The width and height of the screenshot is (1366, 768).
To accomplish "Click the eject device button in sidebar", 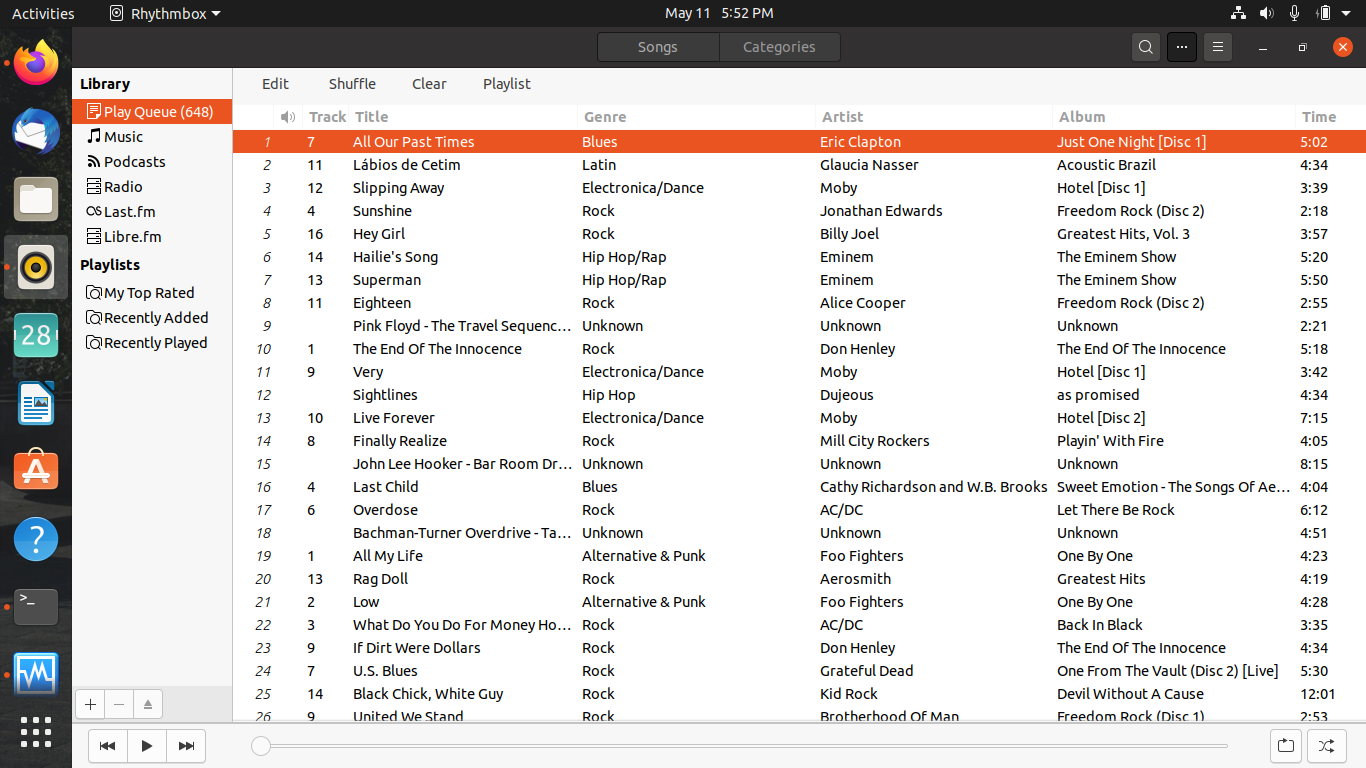I will (x=148, y=704).
